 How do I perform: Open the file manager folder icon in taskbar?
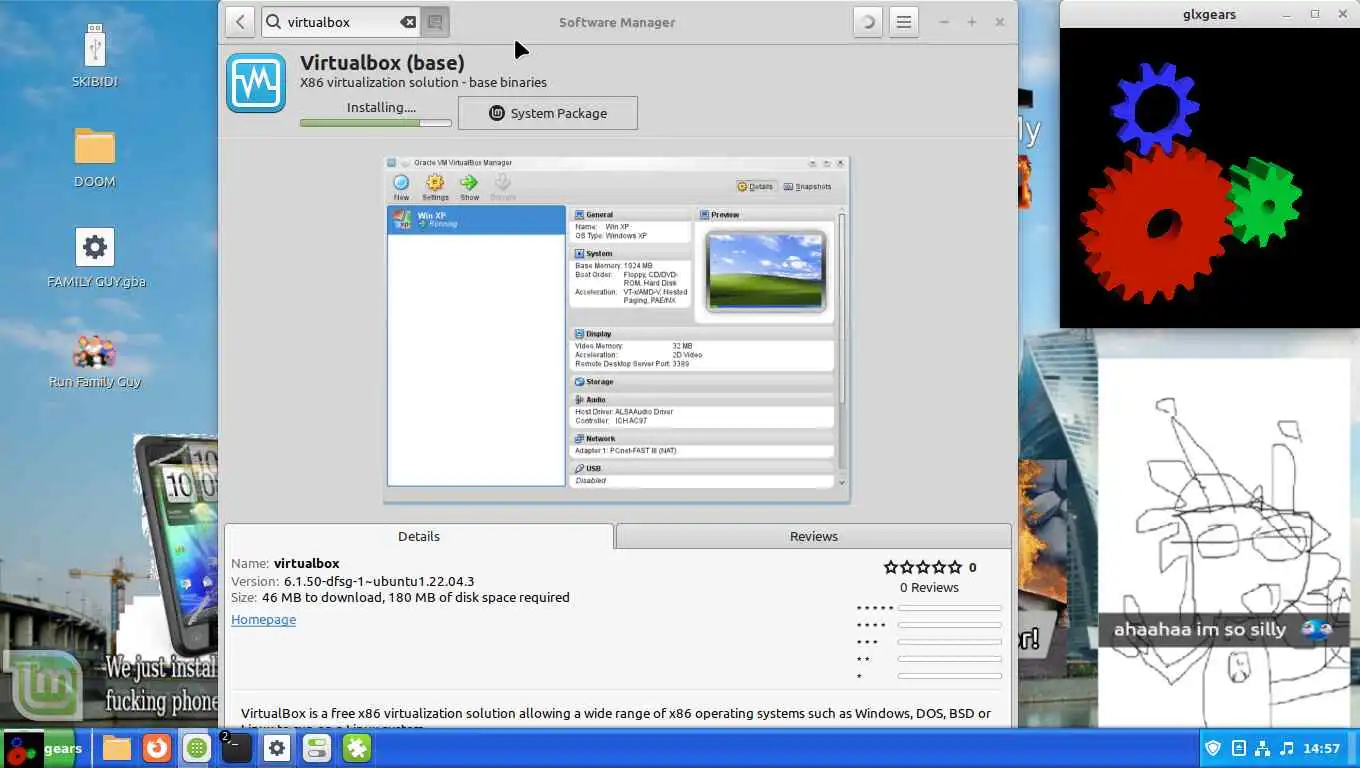[x=117, y=748]
